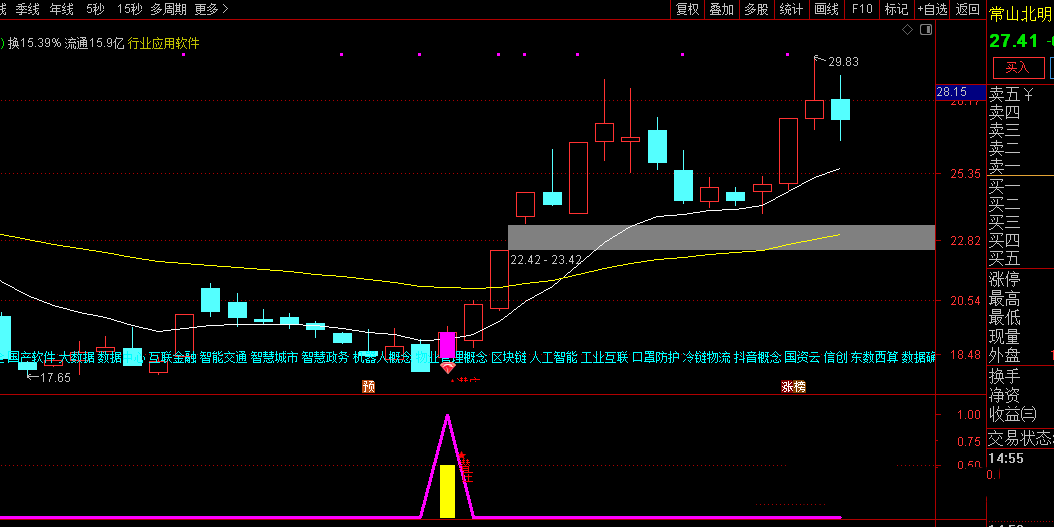This screenshot has height=527, width=1054.
Task: Switch to the 年线 yearly chart
Action: [x=62, y=9]
